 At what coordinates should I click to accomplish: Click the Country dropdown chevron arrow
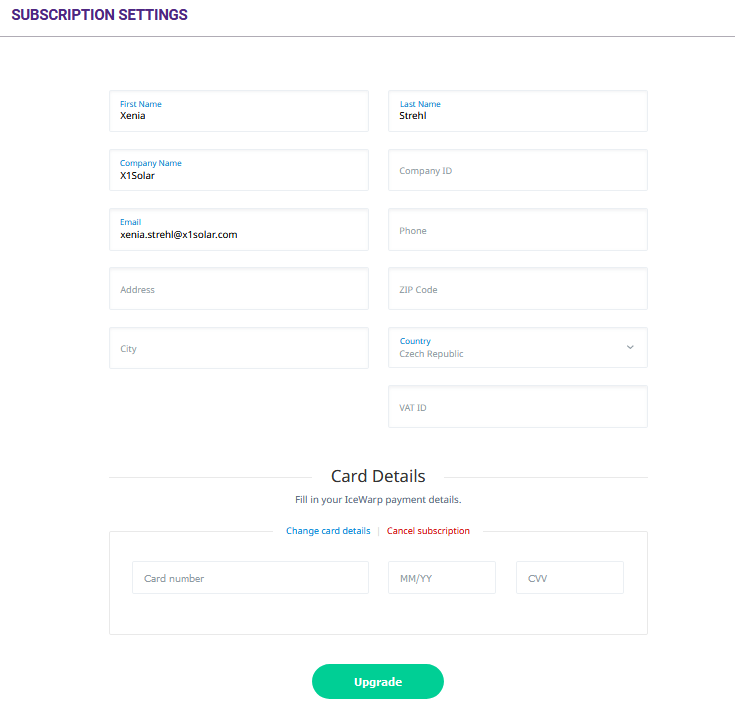[x=630, y=347]
